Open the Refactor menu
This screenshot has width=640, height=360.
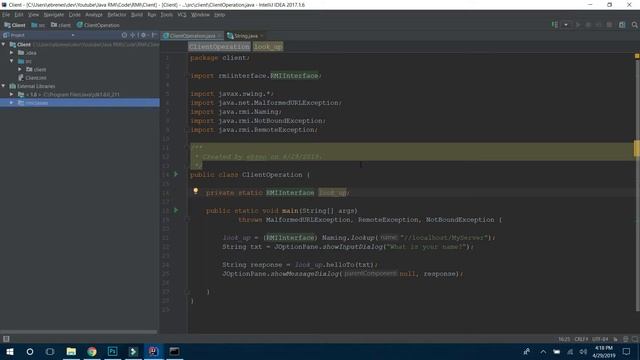(117, 15)
